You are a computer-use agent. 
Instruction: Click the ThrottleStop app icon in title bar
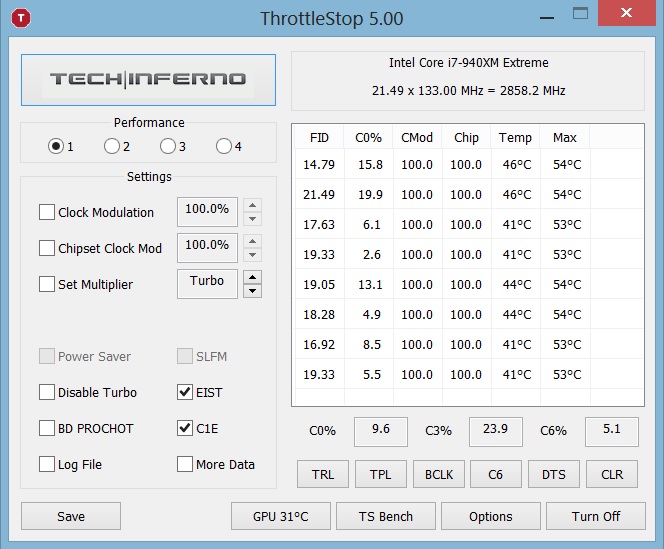[21, 18]
